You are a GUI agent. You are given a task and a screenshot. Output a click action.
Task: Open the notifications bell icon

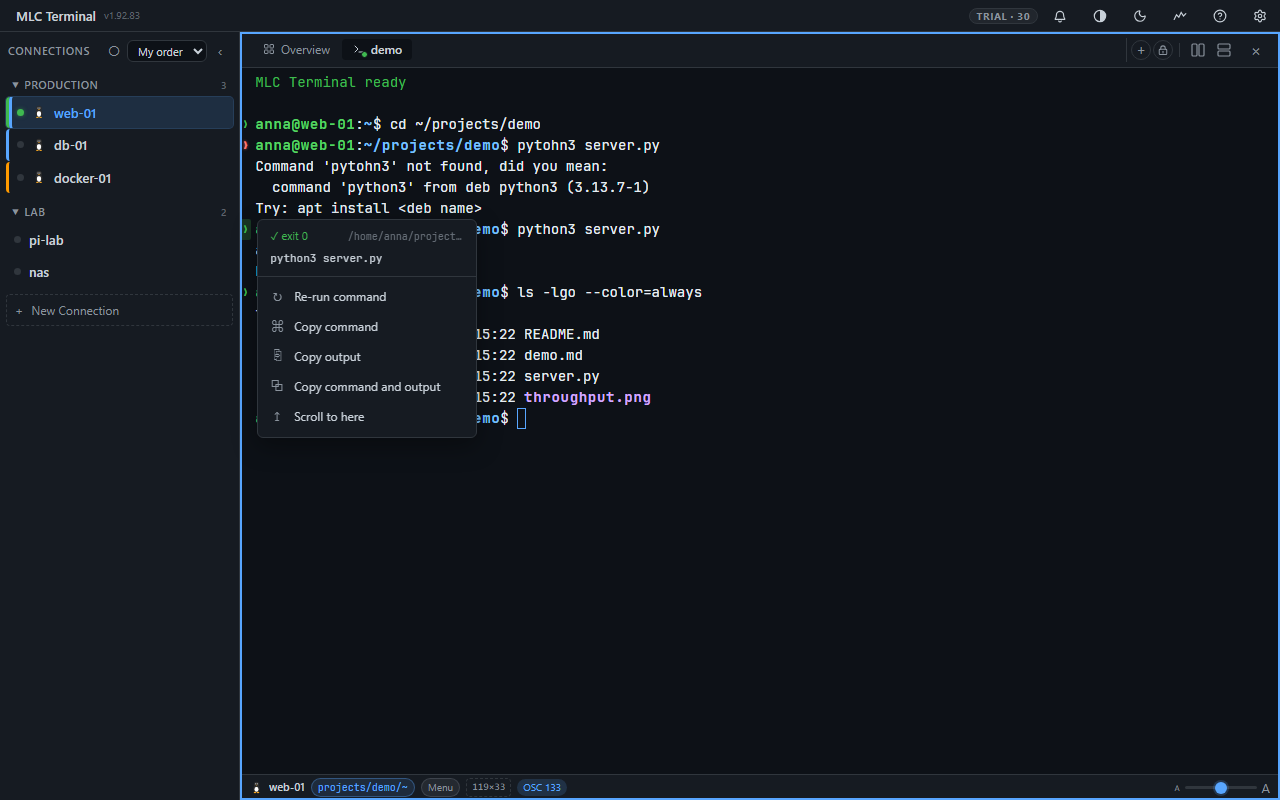coord(1060,16)
